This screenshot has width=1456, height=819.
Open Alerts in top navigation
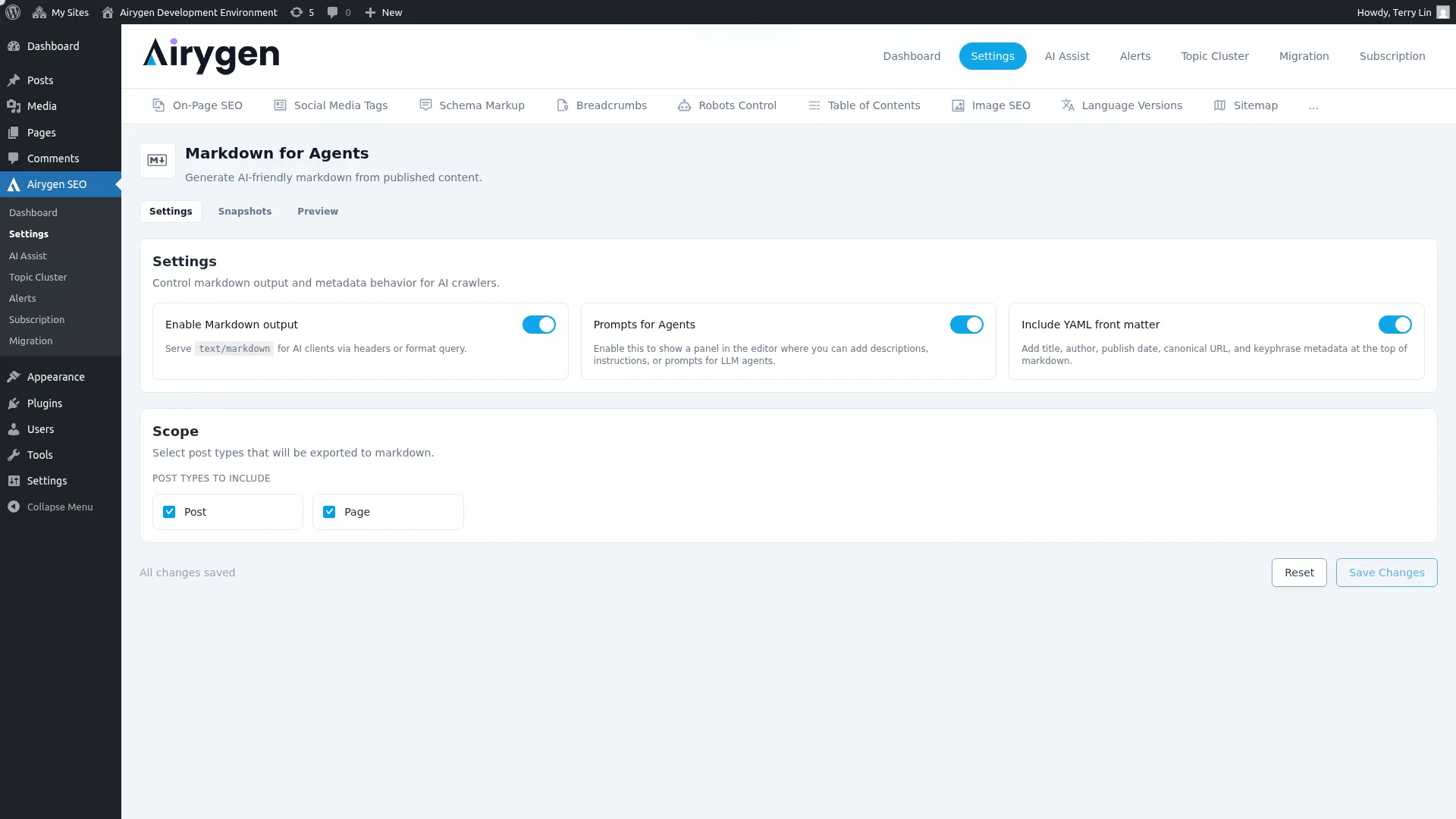tap(1135, 56)
